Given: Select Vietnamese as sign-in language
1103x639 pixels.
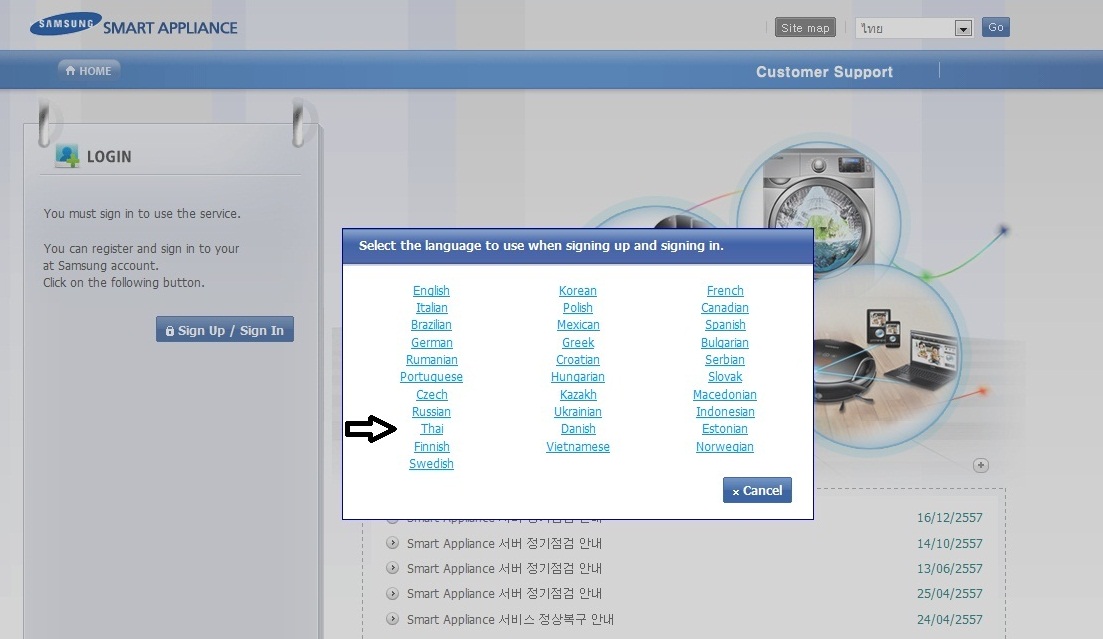Looking at the screenshot, I should coord(578,447).
